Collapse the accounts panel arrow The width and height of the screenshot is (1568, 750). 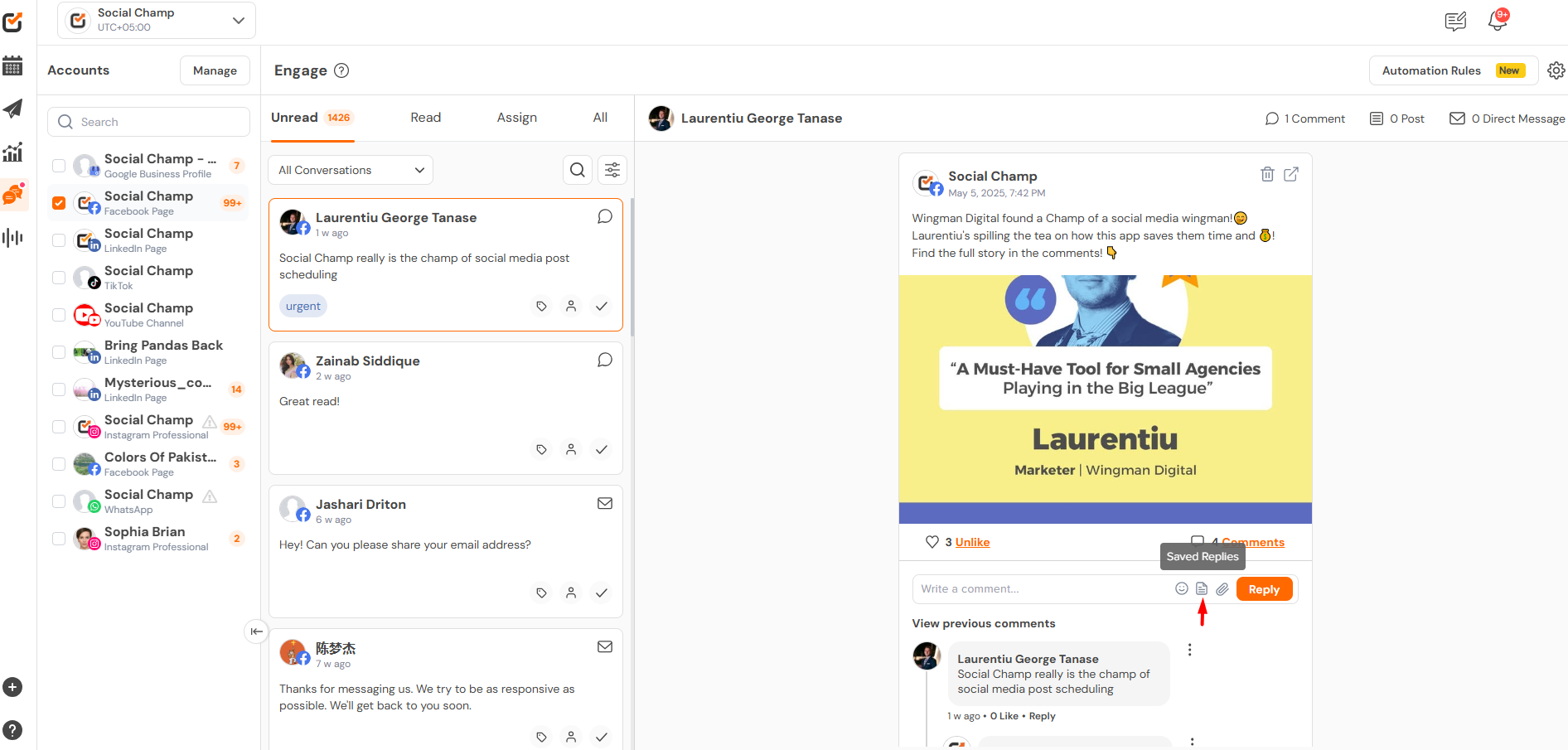coord(256,631)
